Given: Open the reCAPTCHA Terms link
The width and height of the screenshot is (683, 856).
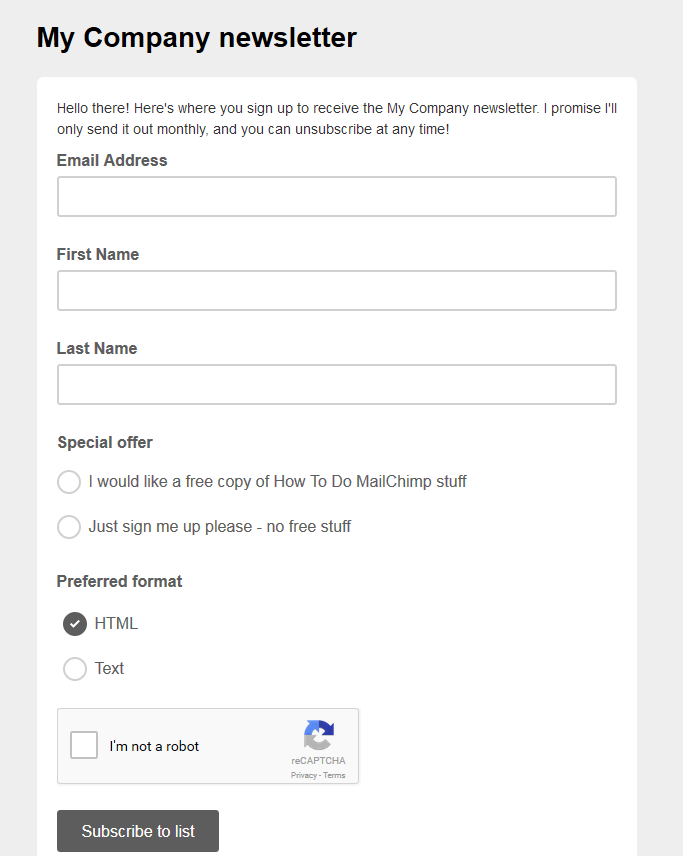Looking at the screenshot, I should (334, 775).
